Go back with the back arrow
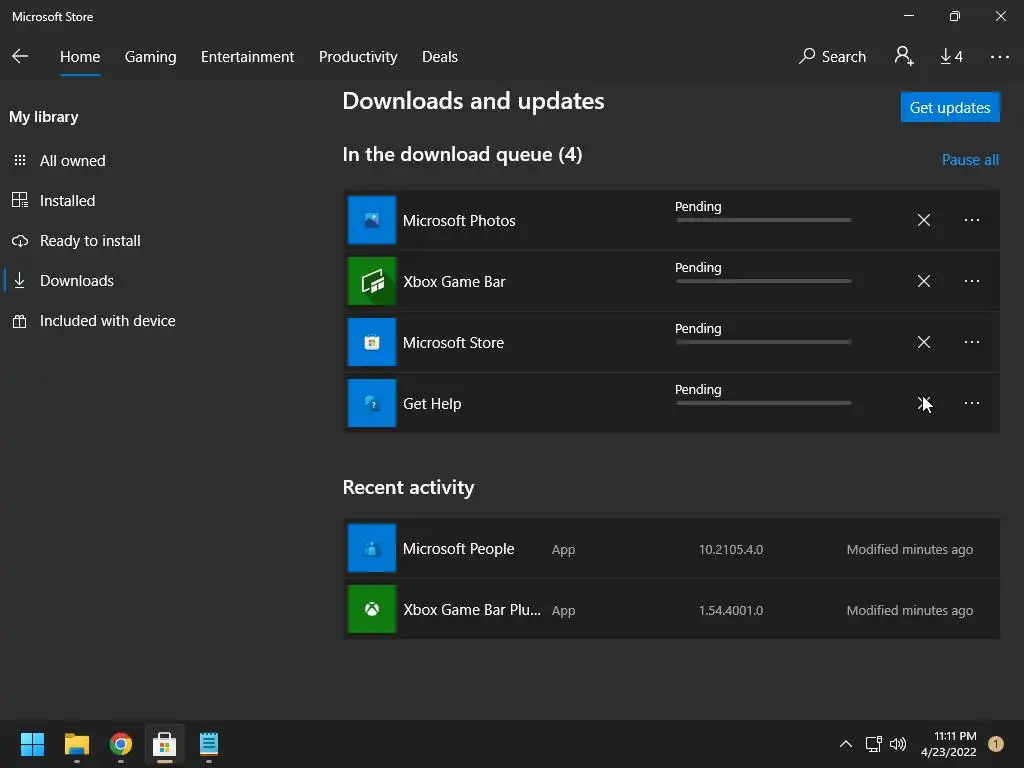The width and height of the screenshot is (1024, 768). (20, 56)
